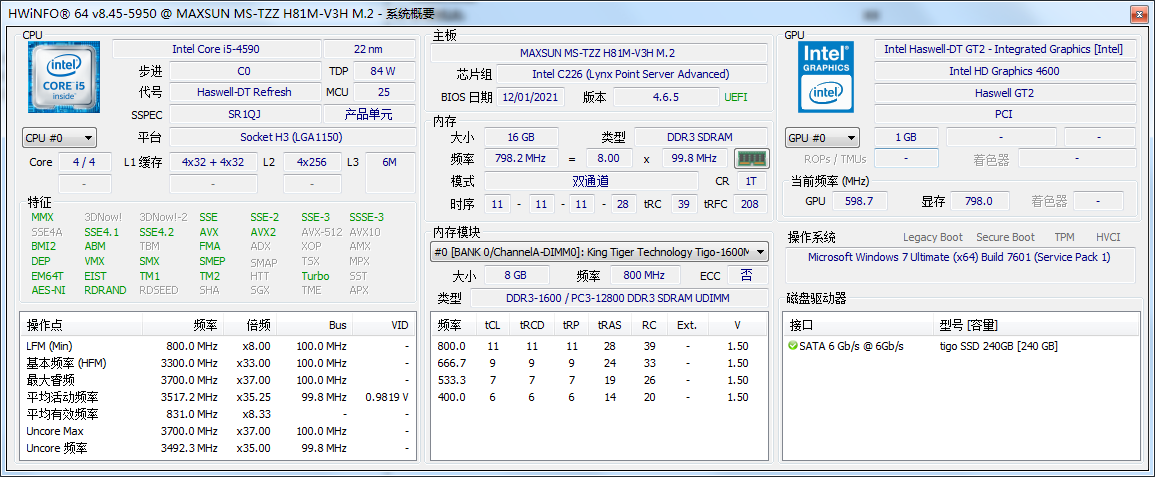The width and height of the screenshot is (1155, 477).
Task: Click the AVX2 feature indicator
Action: click(x=263, y=232)
